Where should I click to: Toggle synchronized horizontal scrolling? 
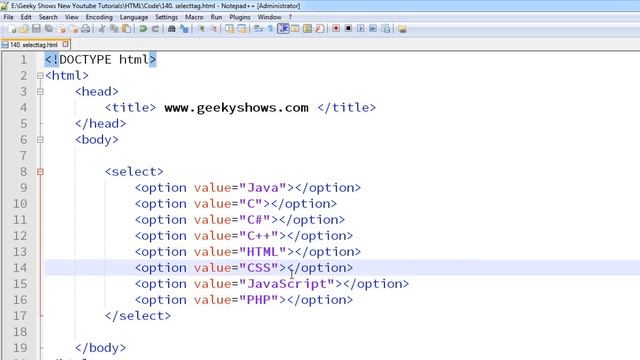(242, 29)
